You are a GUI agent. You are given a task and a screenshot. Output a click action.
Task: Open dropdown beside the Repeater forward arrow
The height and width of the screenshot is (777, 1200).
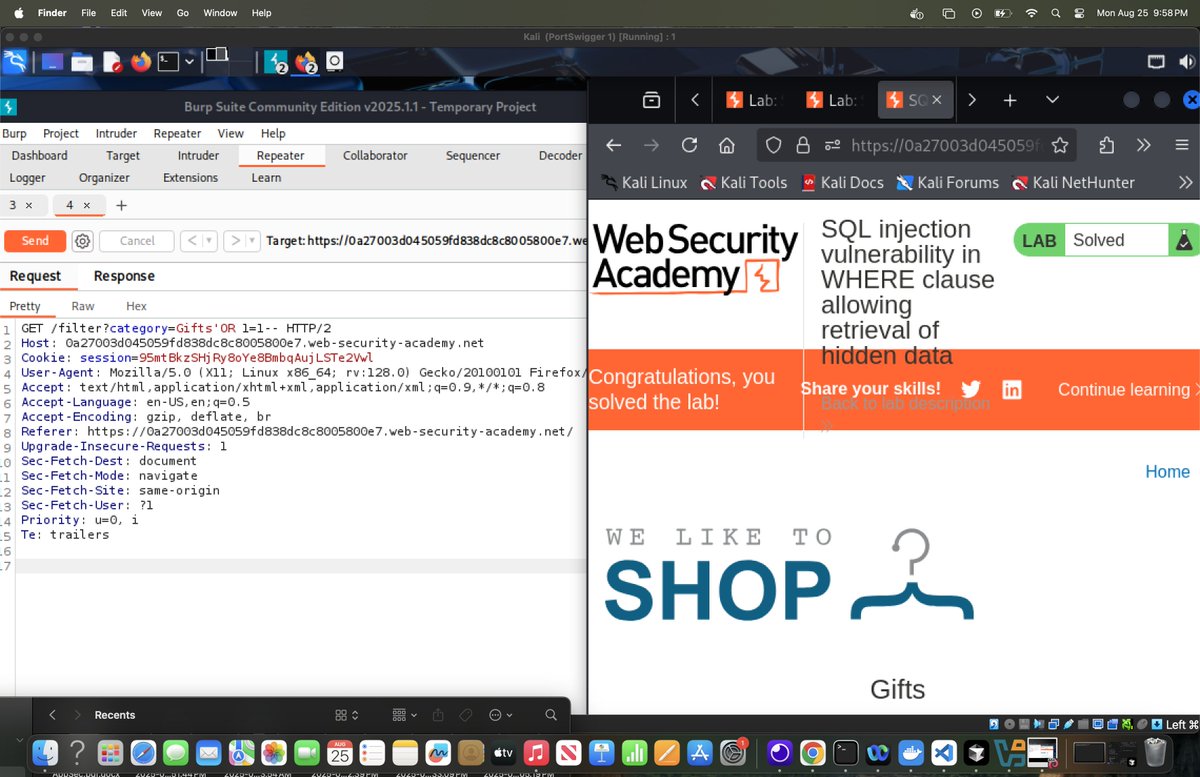point(253,241)
